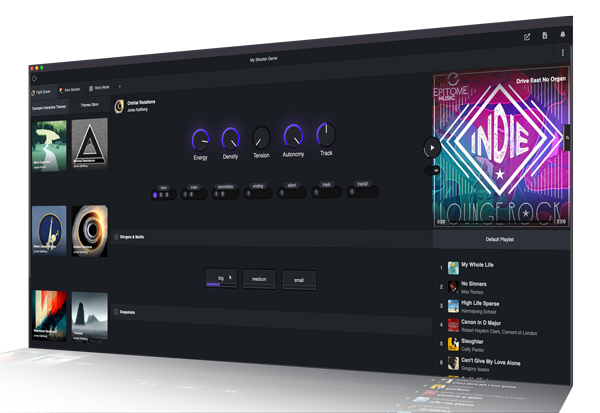Play the Drive East No Organ track

(x=432, y=148)
